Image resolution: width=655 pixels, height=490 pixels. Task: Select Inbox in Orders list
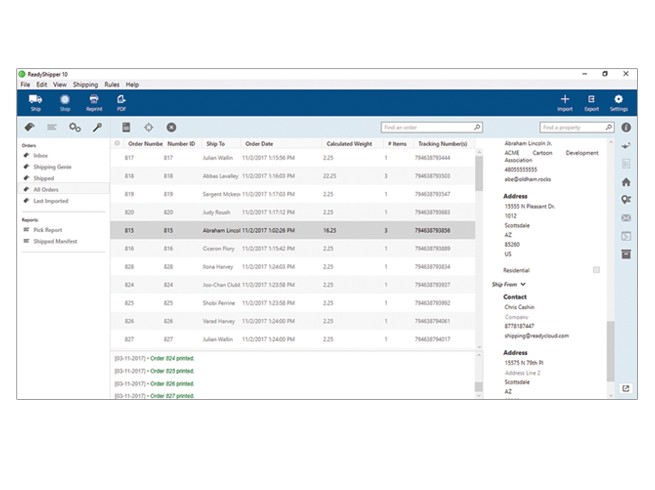coord(41,155)
